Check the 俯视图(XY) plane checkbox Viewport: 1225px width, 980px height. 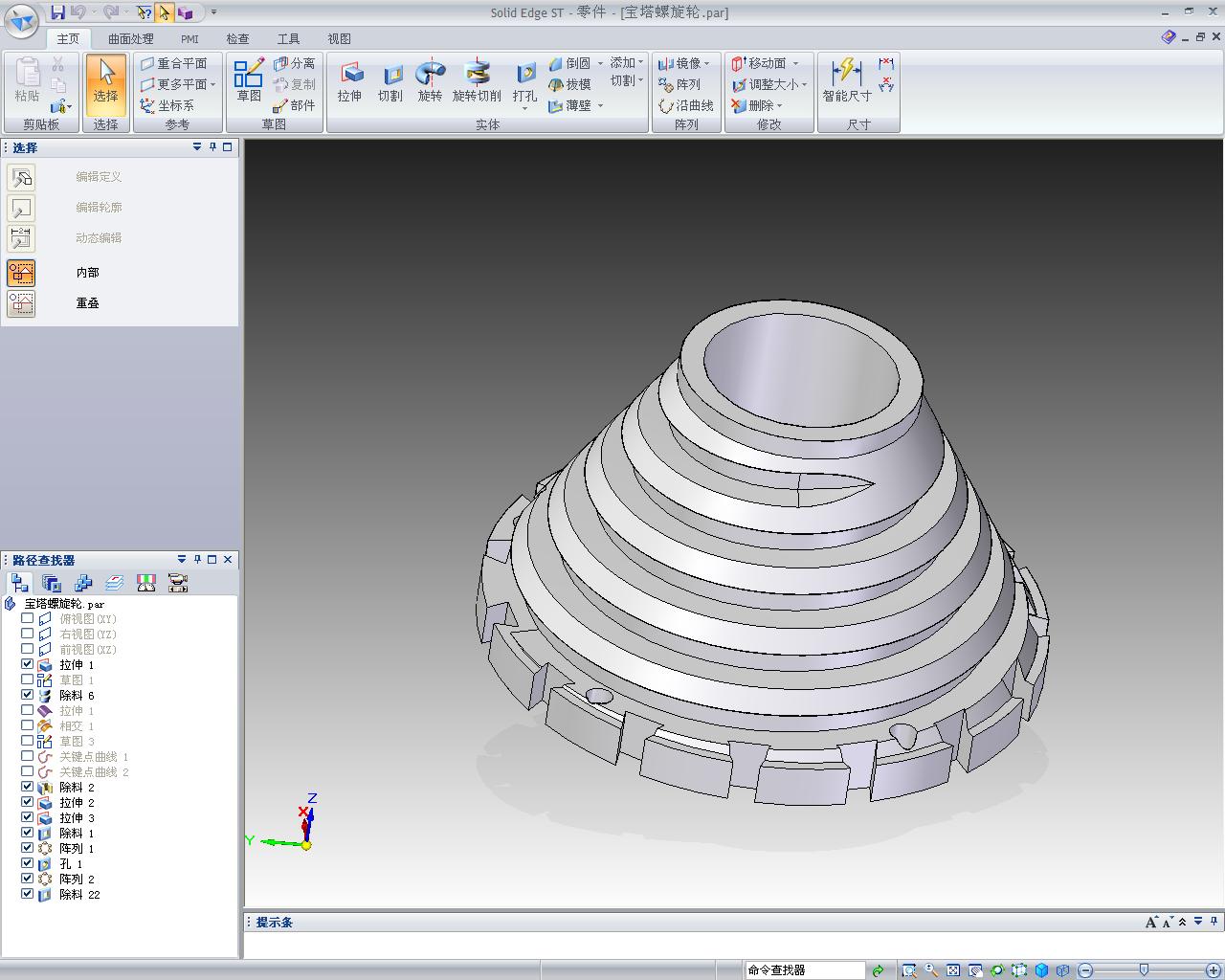point(27,618)
